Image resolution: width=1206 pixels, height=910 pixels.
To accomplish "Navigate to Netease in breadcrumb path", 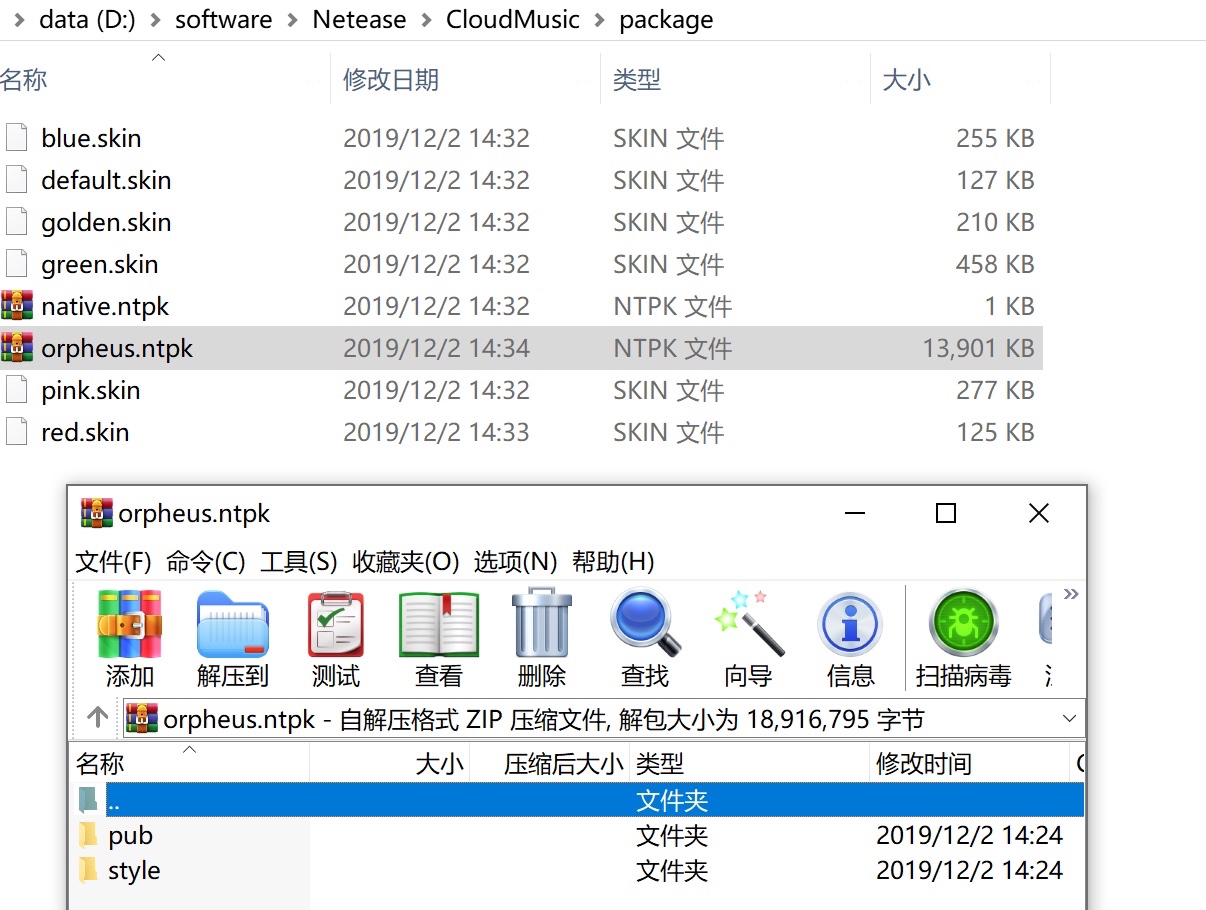I will [x=359, y=20].
